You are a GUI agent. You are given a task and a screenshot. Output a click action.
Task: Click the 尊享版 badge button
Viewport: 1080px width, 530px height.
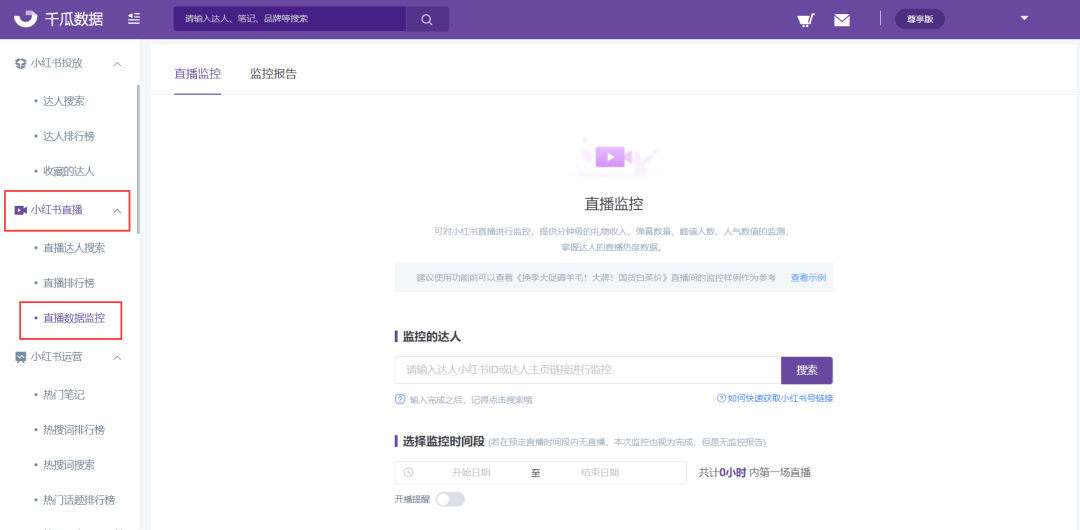pos(920,19)
